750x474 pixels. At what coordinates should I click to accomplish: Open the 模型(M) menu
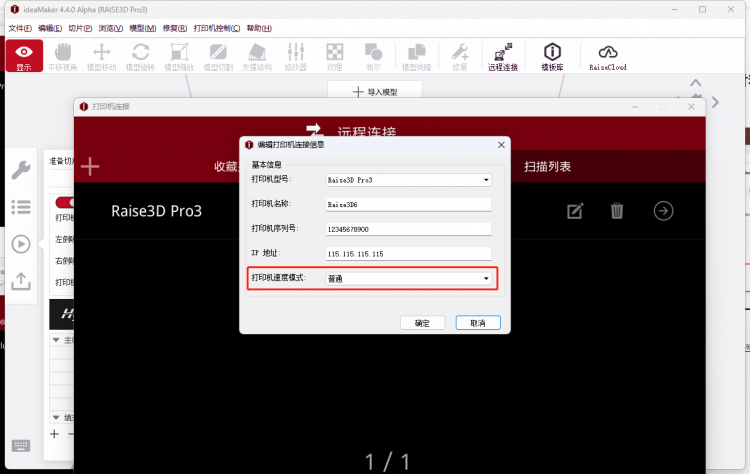[143, 28]
